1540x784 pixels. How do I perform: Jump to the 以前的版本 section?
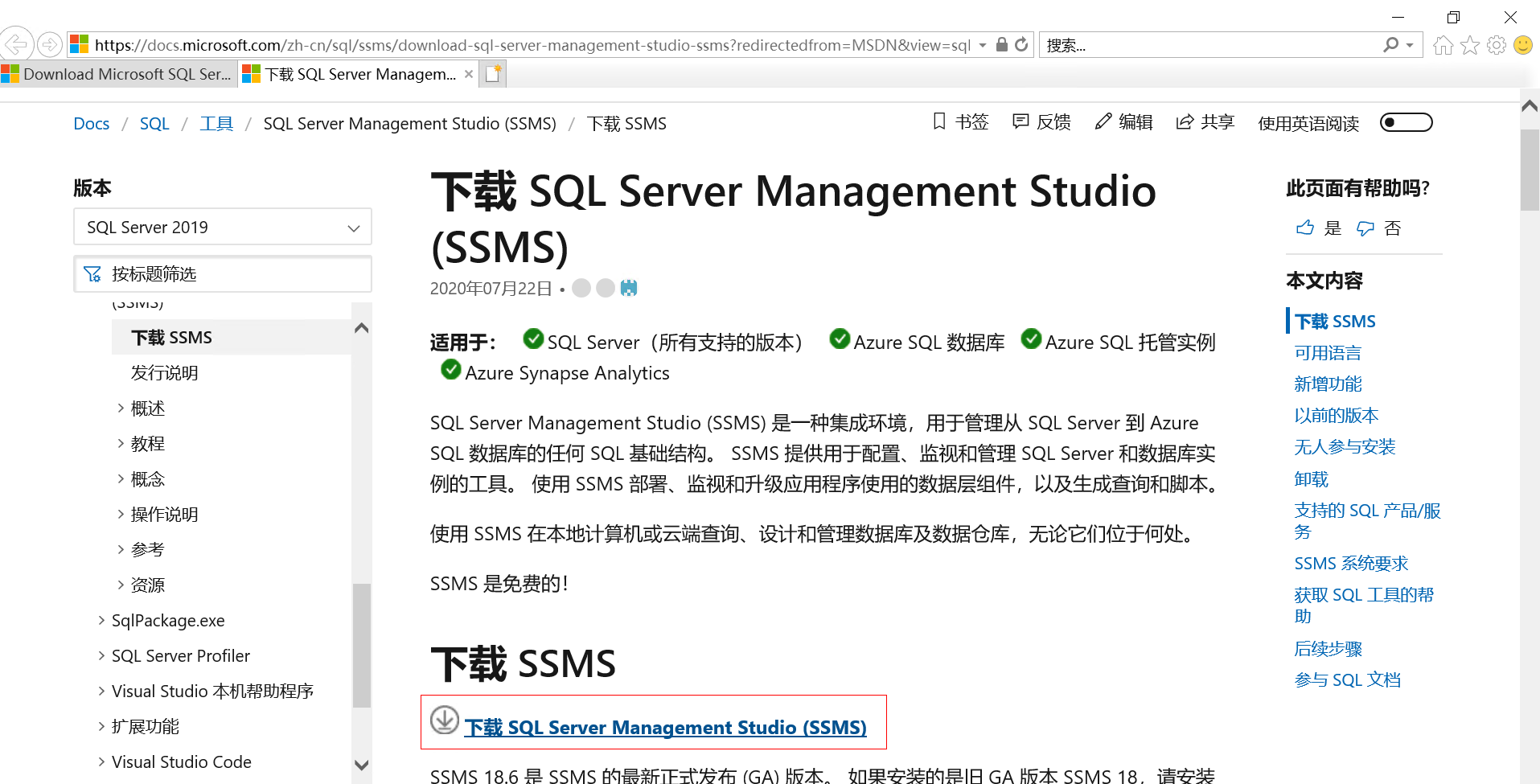pos(1337,416)
